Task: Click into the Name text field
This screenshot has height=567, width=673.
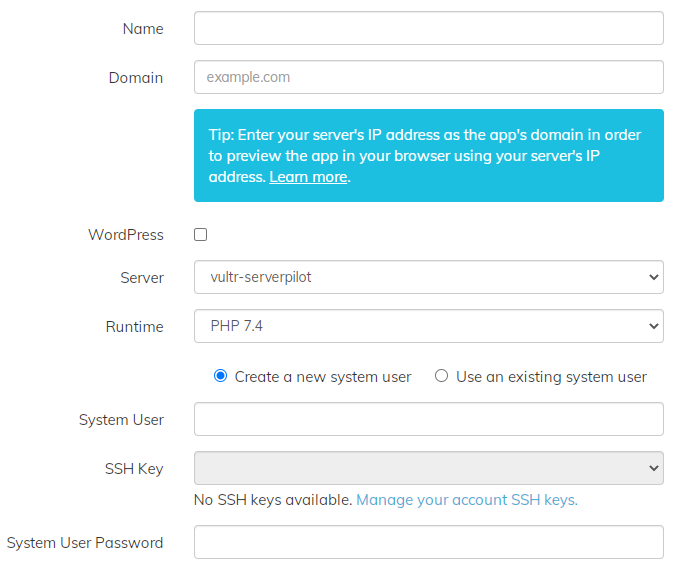Action: tap(428, 28)
